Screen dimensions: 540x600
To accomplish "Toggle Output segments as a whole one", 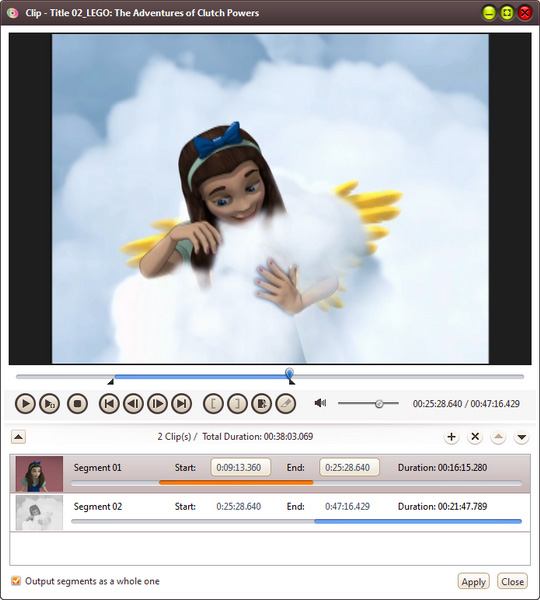I will (x=16, y=581).
